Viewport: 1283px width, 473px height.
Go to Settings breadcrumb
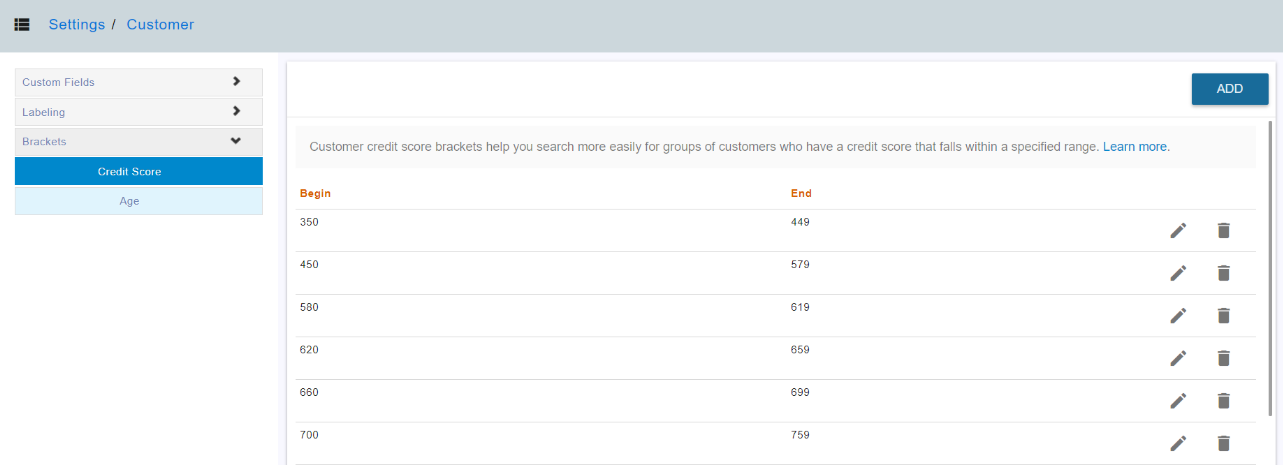tap(77, 24)
